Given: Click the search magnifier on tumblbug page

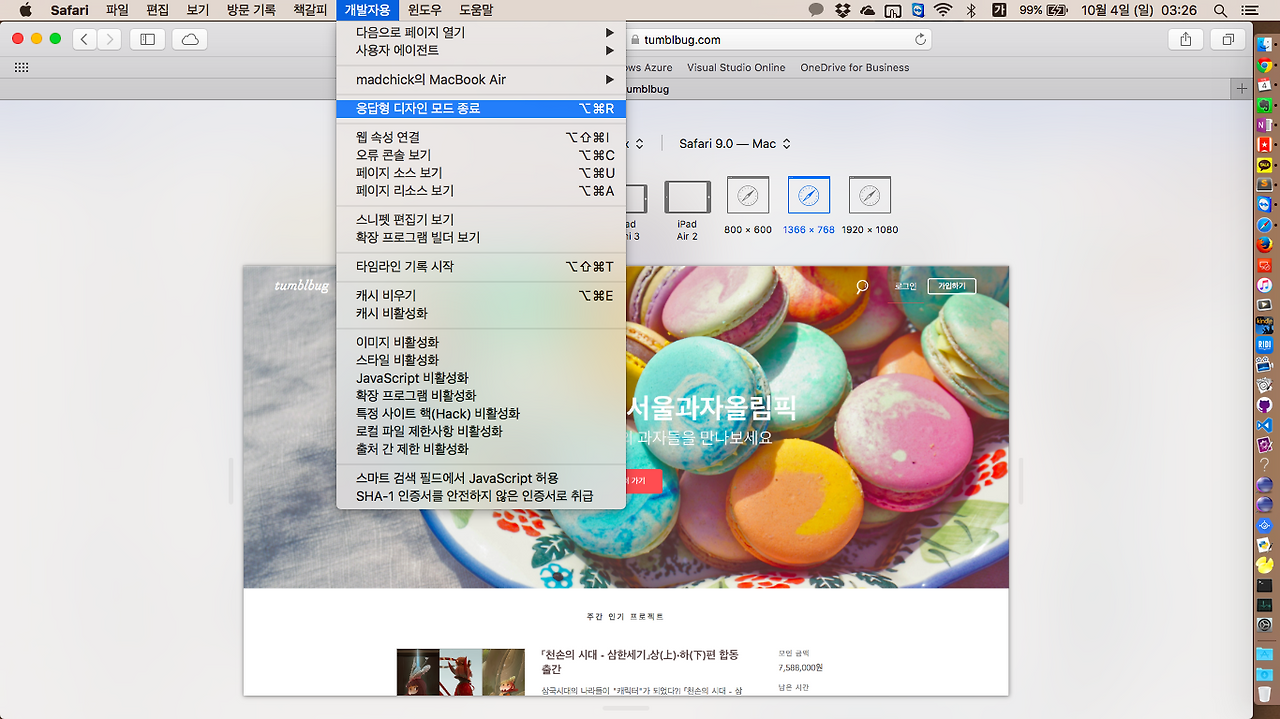Looking at the screenshot, I should (862, 286).
